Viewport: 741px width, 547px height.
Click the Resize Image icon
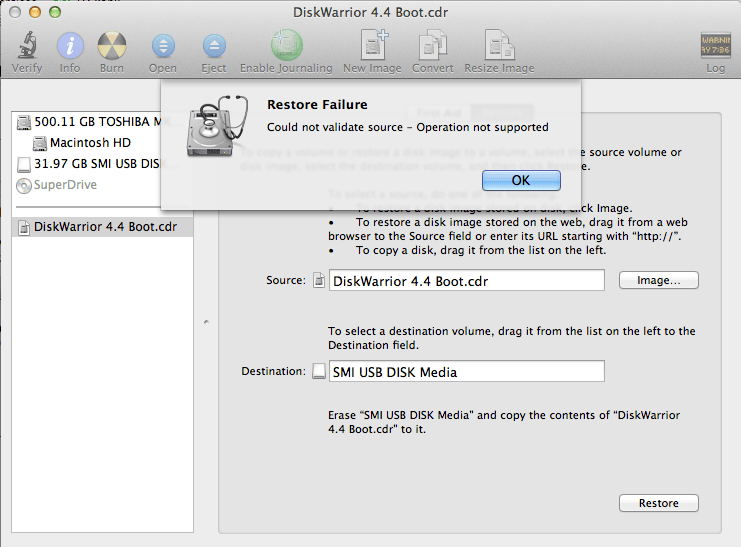click(499, 45)
